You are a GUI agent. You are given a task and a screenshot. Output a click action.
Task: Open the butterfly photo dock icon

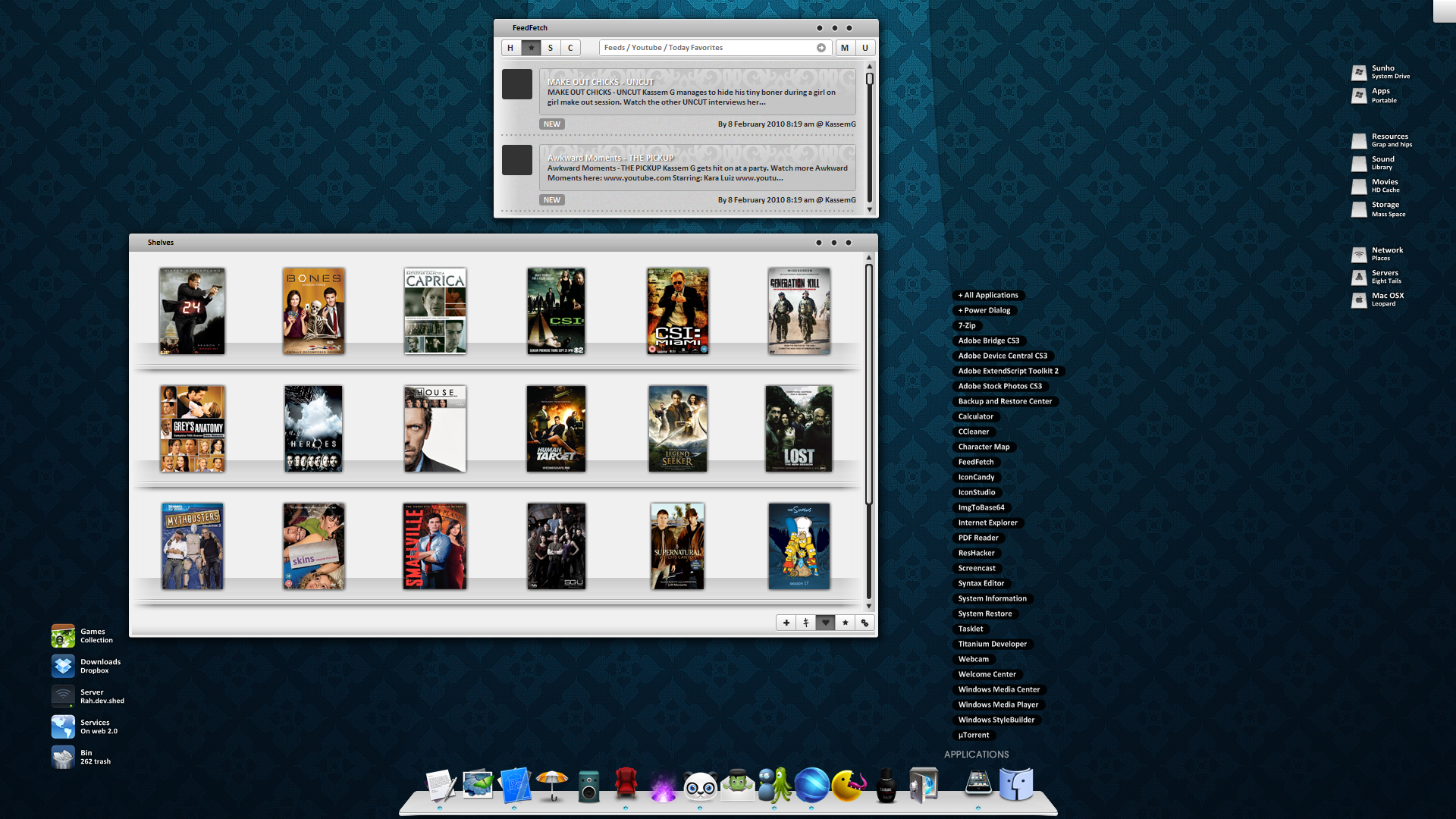(478, 785)
